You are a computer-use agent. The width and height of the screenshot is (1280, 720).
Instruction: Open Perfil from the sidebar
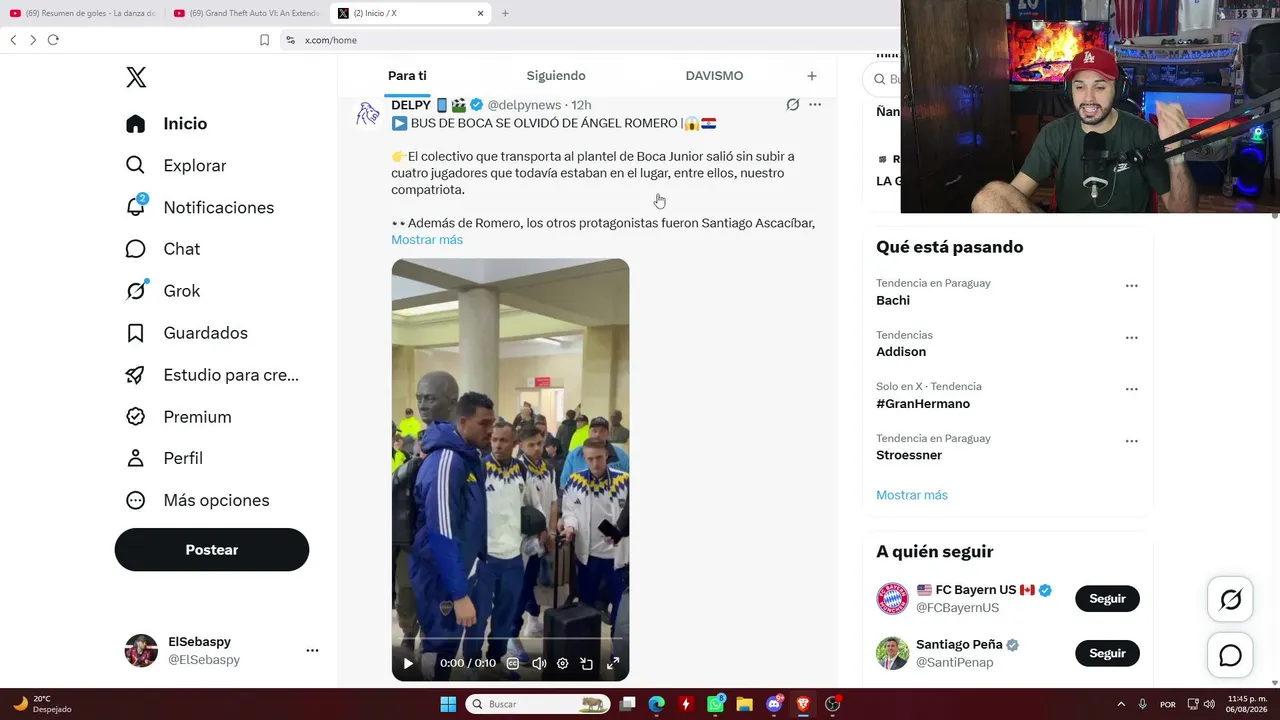(164, 458)
